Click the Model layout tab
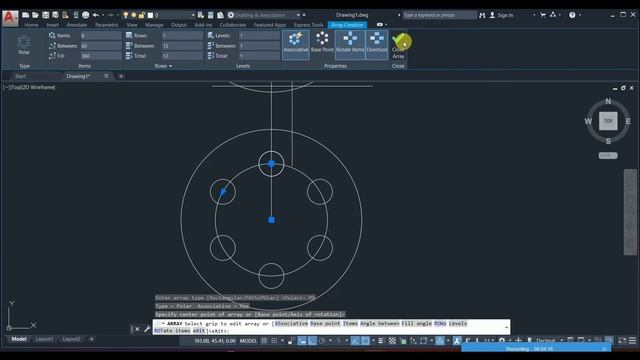Screen dimensions: 640x360 tap(19, 339)
